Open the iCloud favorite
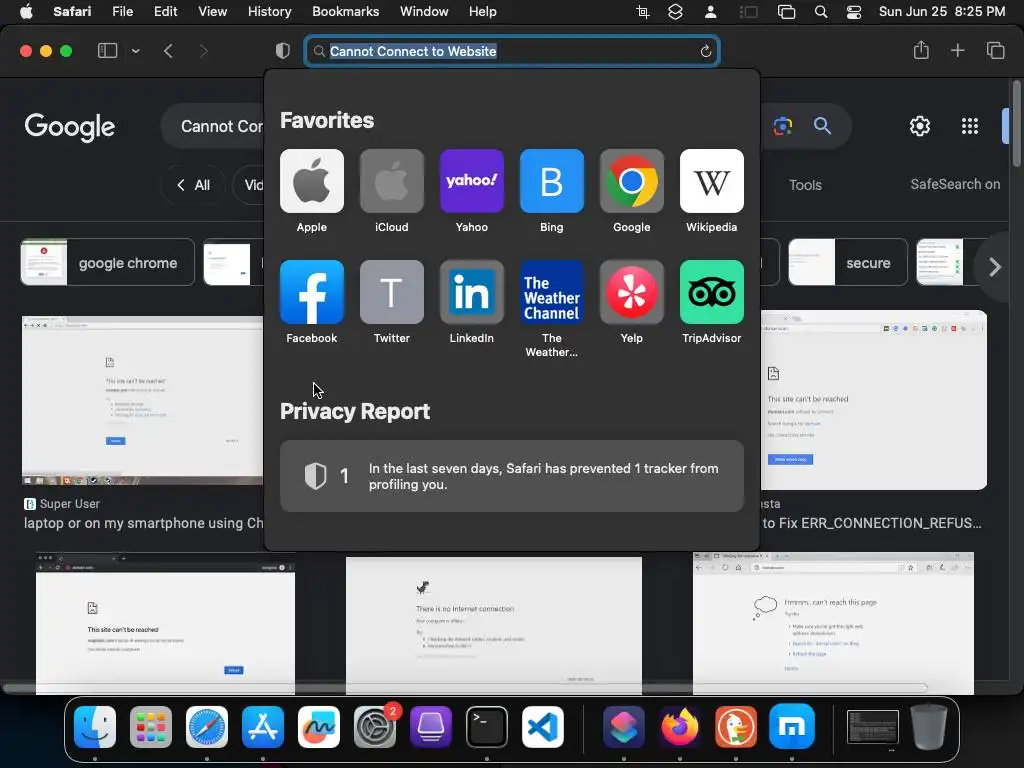1024x768 pixels. (x=392, y=181)
